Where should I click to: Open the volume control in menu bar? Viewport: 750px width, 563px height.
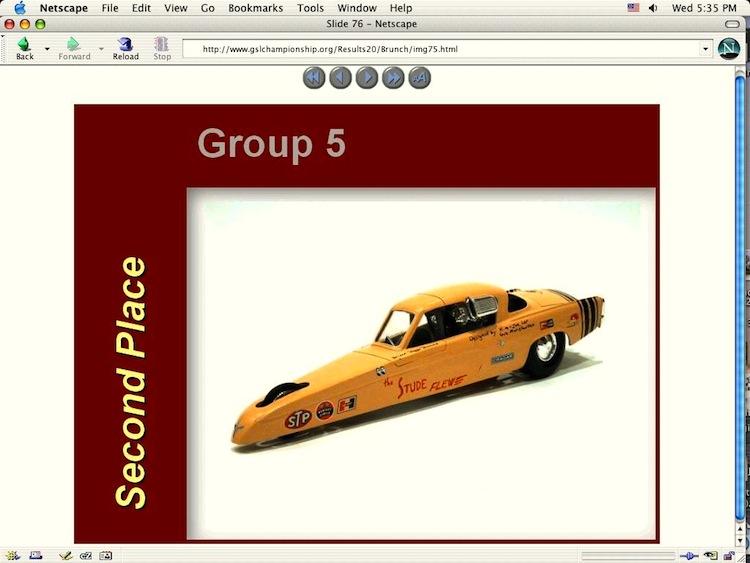click(653, 8)
